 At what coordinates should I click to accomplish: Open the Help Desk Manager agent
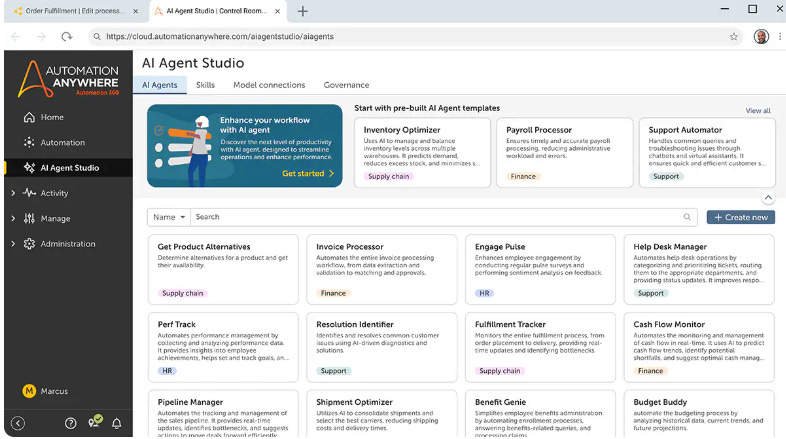click(x=699, y=270)
